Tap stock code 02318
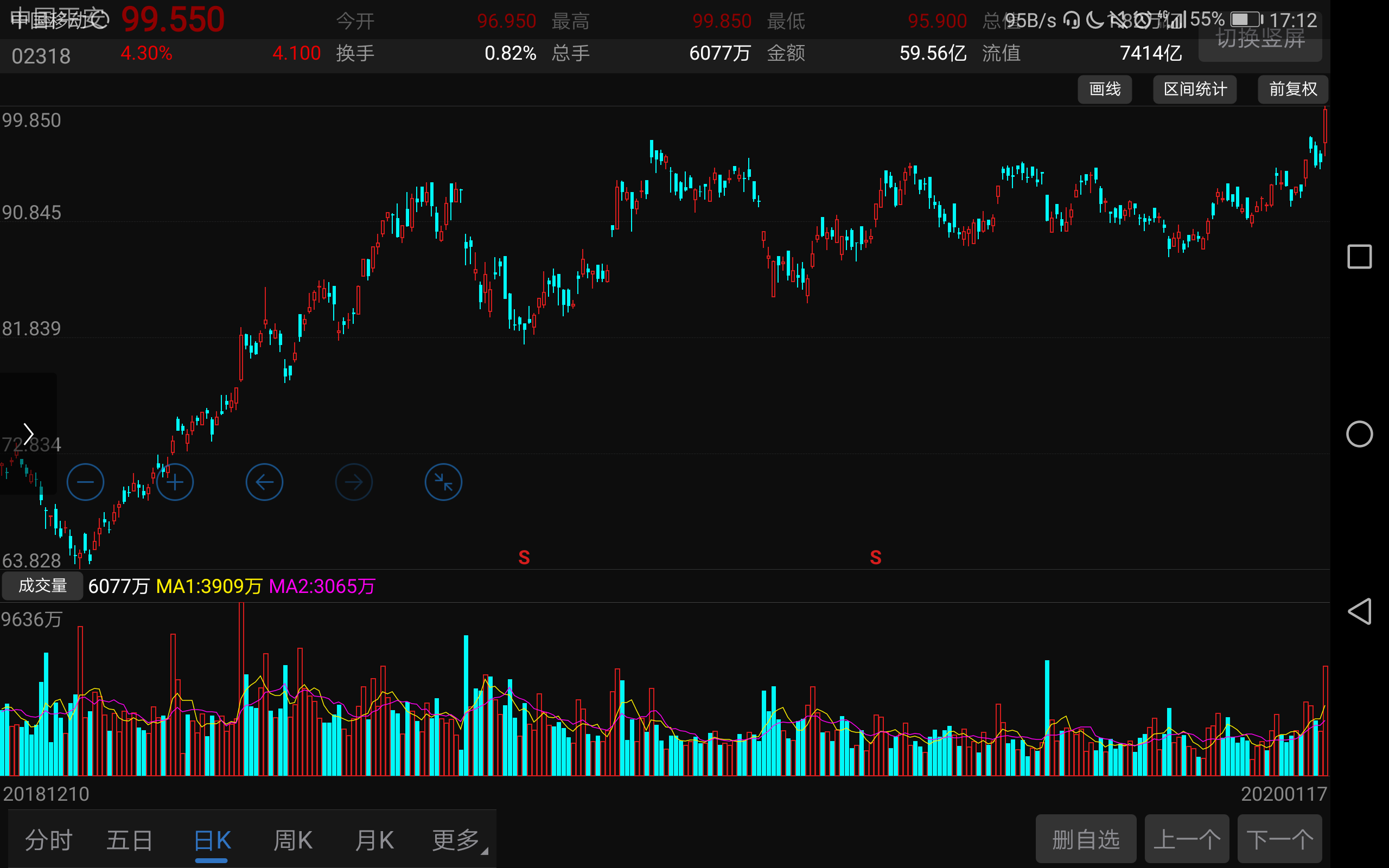Viewport: 1389px width, 868px height. (x=41, y=56)
